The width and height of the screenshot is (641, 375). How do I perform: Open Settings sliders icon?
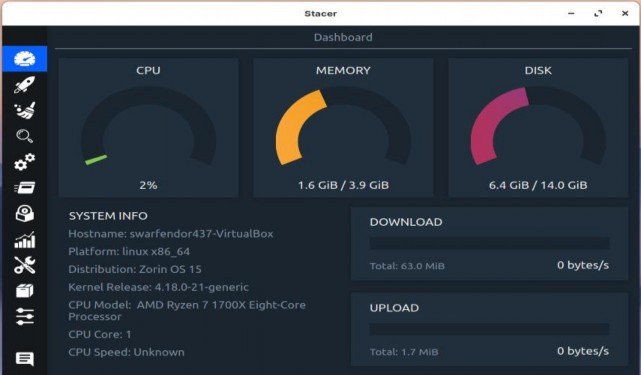tap(25, 317)
